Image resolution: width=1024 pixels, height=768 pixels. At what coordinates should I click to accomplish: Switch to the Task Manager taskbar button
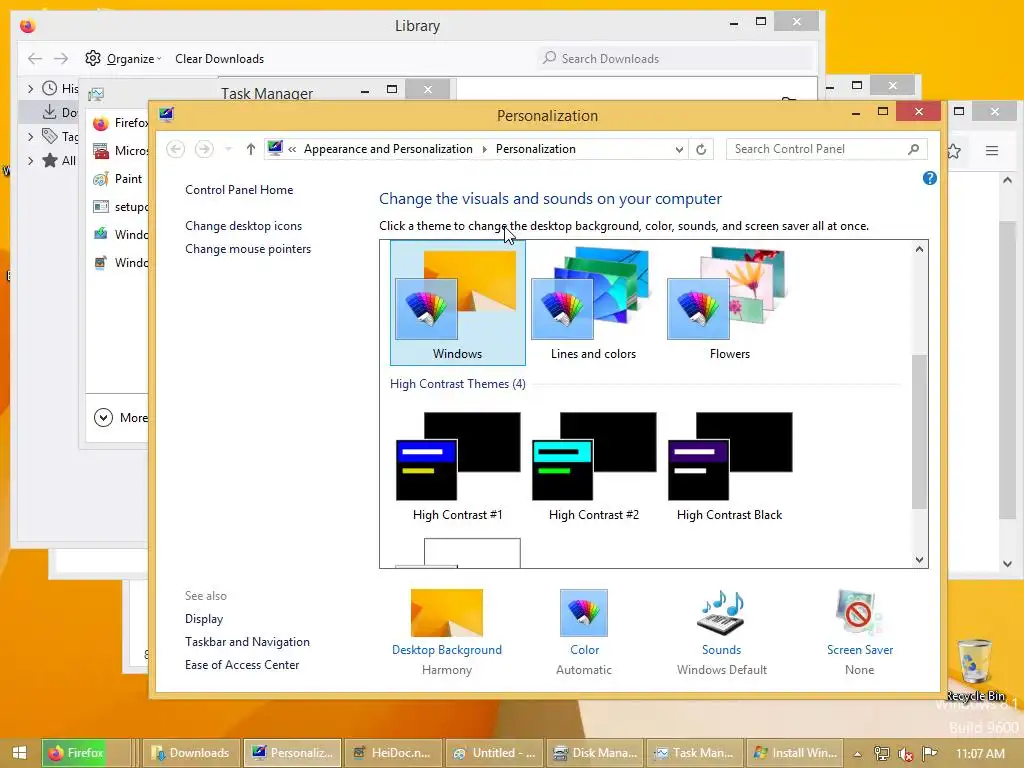coord(695,753)
